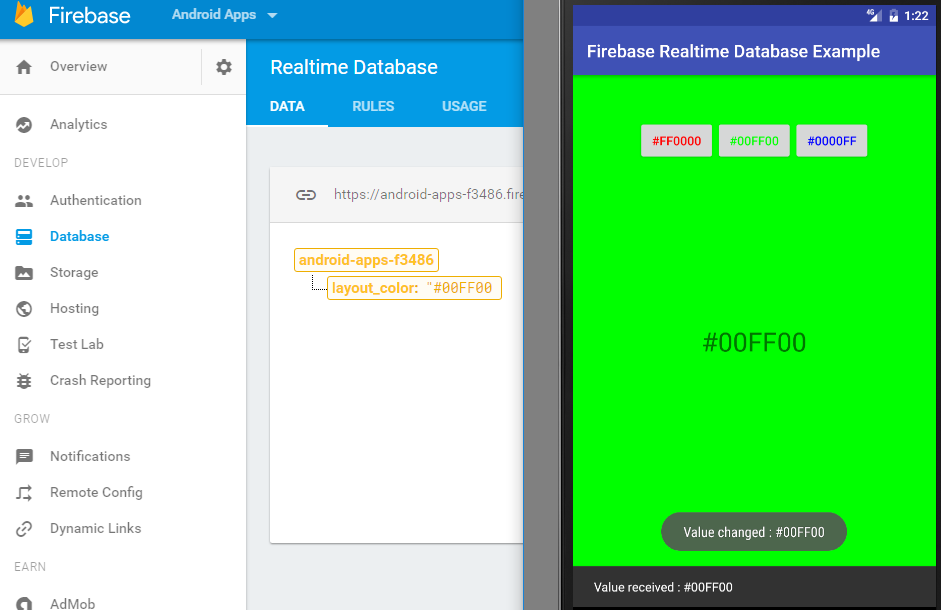Click the Authentication people icon
The height and width of the screenshot is (610, 941).
click(24, 201)
